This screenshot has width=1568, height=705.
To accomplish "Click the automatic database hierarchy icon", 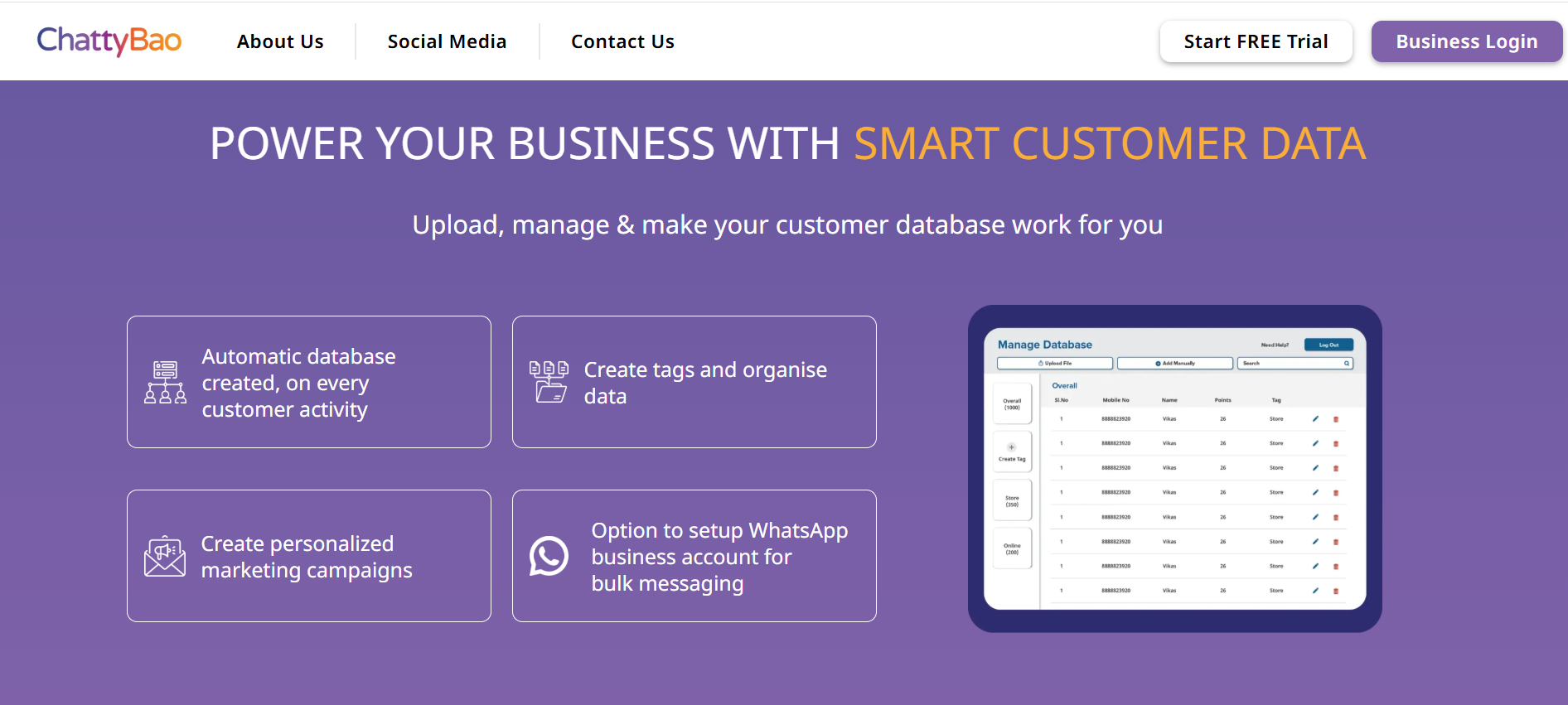I will 165,382.
